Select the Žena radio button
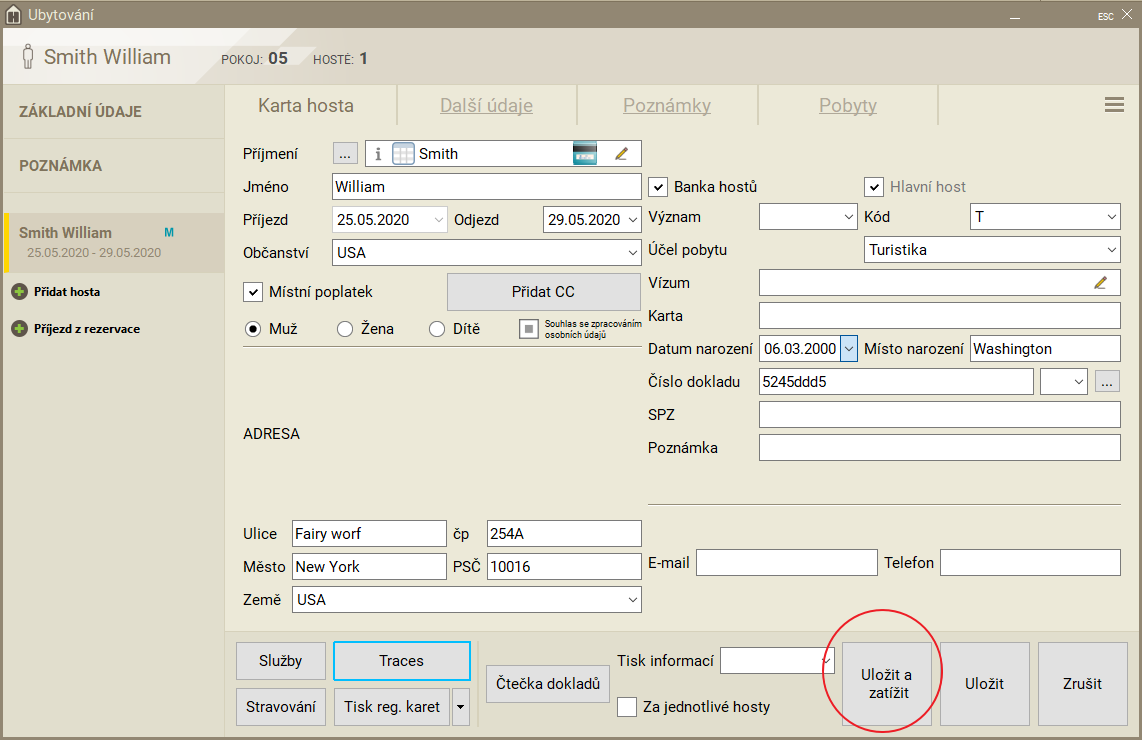 click(x=345, y=329)
